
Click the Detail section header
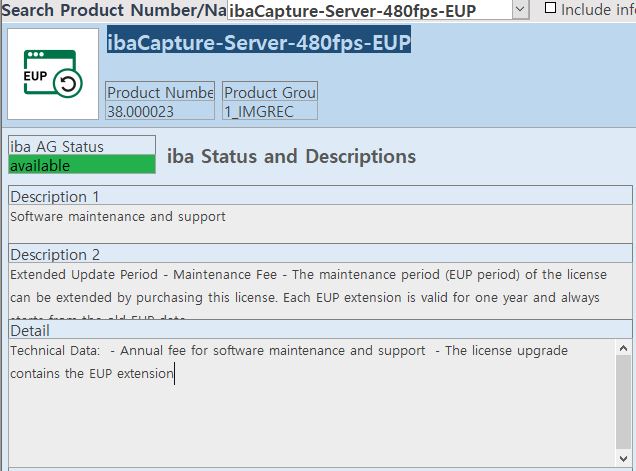320,330
